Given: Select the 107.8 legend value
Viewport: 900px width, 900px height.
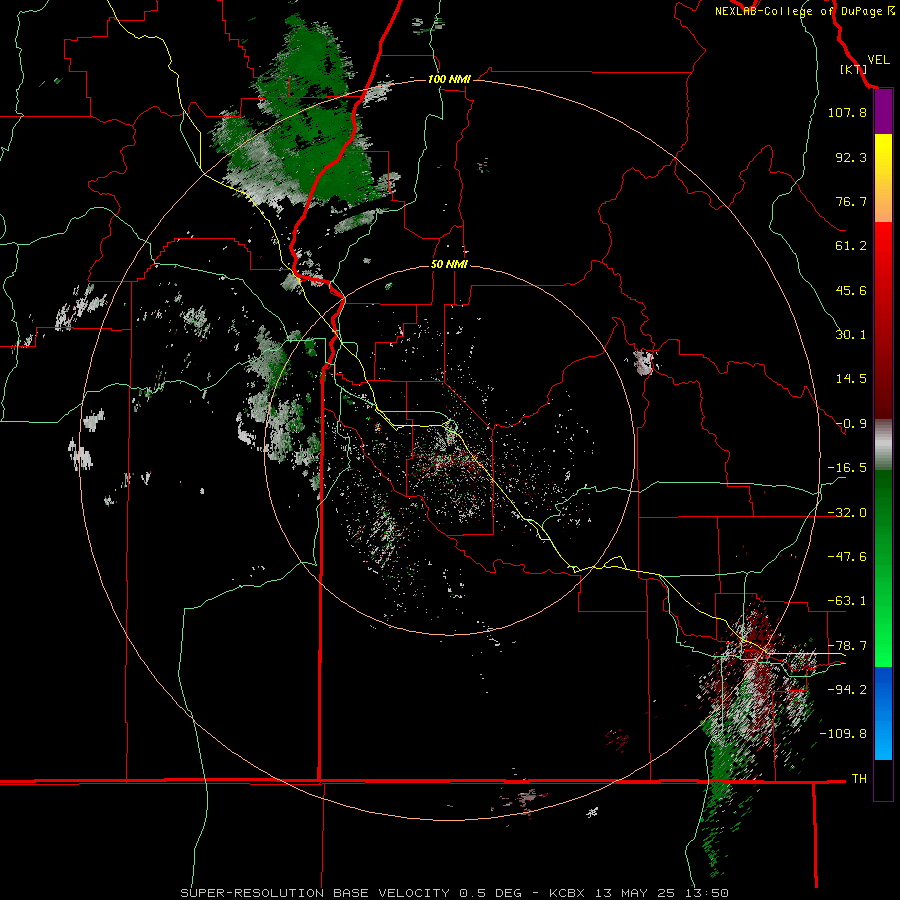Looking at the screenshot, I should 847,112.
